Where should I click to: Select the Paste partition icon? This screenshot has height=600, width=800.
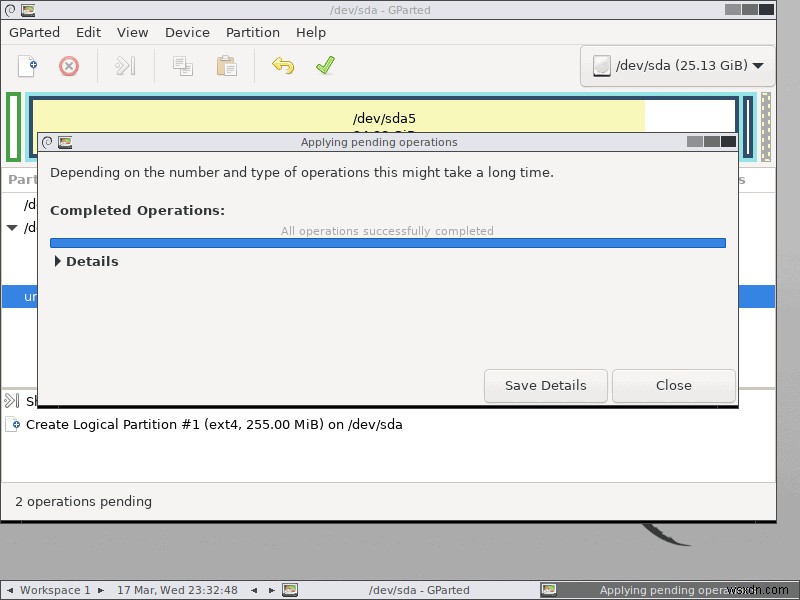[x=225, y=66]
